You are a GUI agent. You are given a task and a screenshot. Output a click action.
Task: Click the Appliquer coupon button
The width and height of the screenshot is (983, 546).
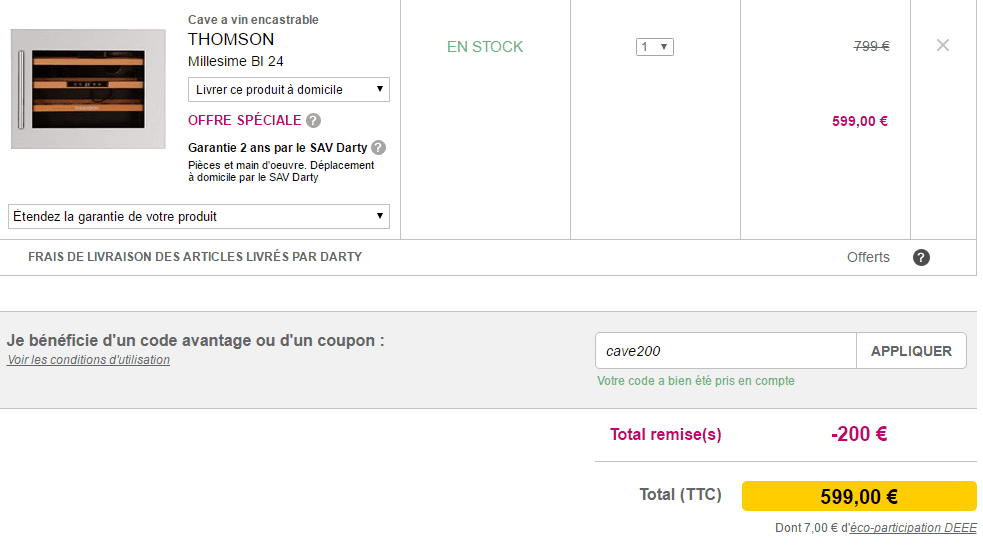click(x=911, y=351)
